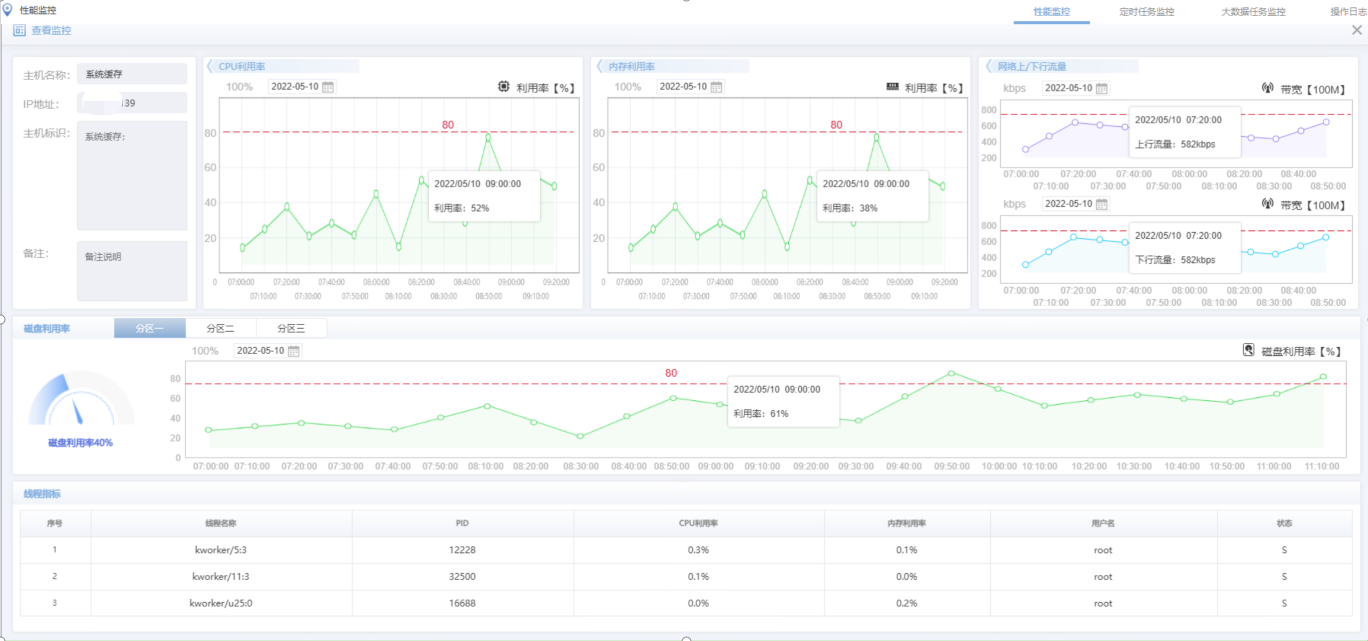
Task: Open the 大数据任务监控 tab
Action: click(x=1253, y=12)
